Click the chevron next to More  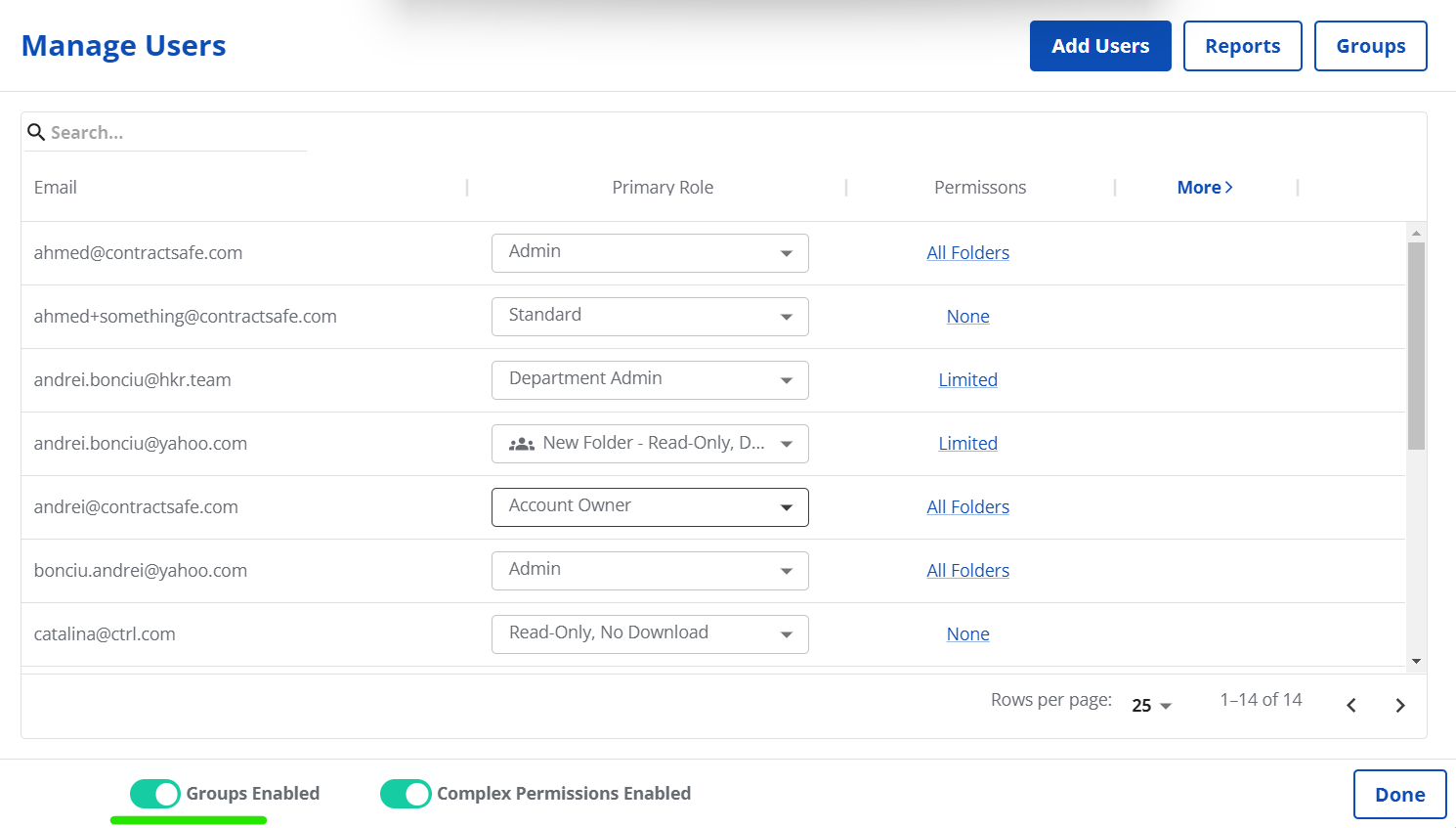pos(1229,187)
